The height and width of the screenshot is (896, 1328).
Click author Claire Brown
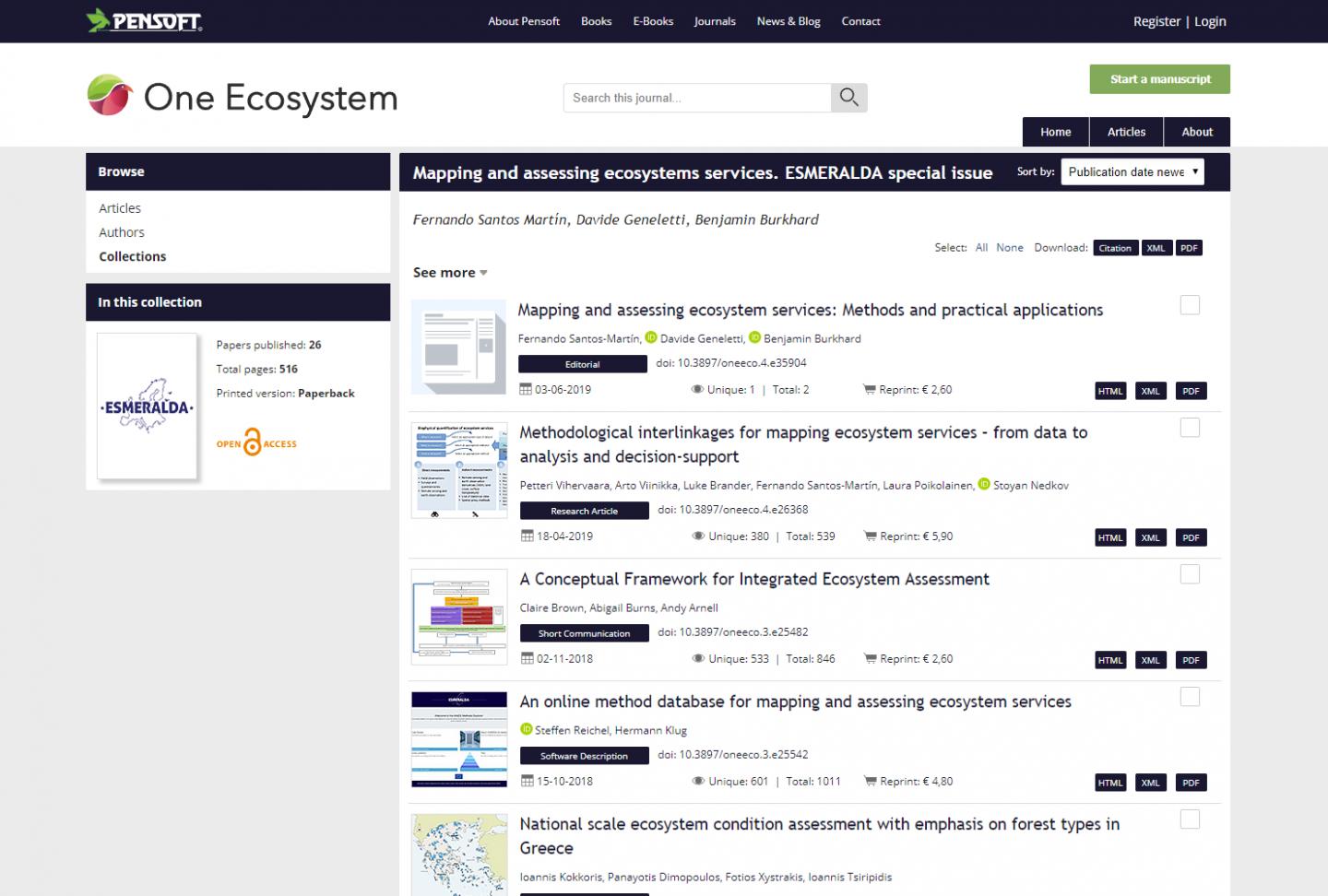[551, 607]
